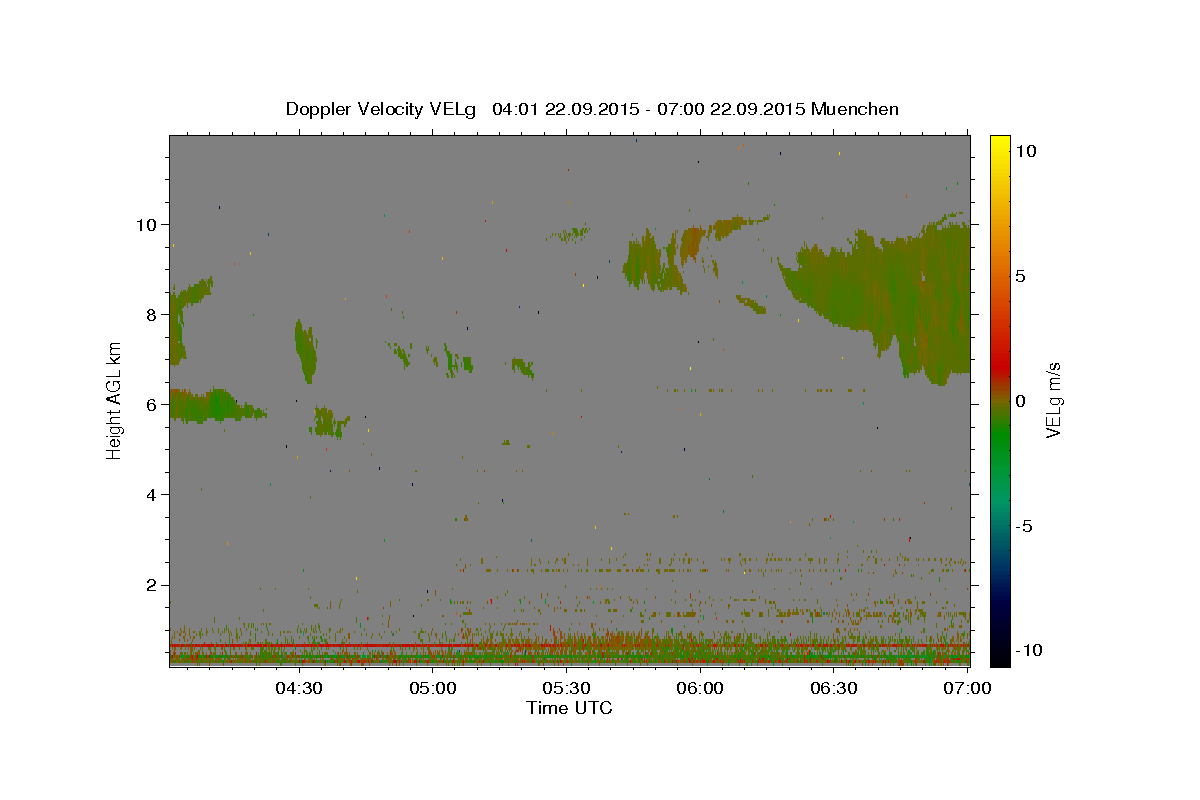
Task: Click the 'Muenchen' location in the title
Action: coord(855,109)
